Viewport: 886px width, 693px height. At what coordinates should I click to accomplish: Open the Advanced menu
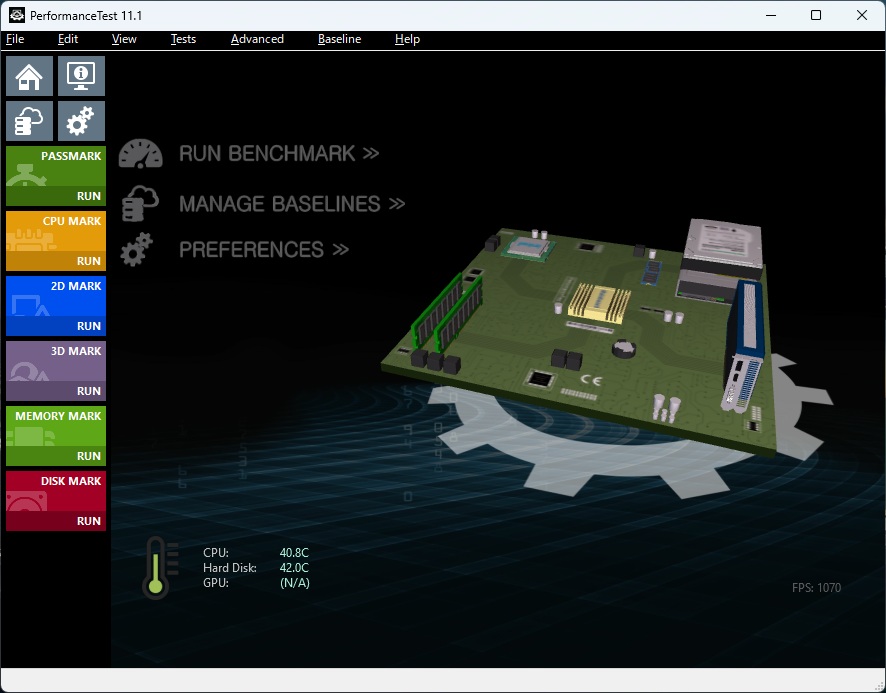[257, 39]
